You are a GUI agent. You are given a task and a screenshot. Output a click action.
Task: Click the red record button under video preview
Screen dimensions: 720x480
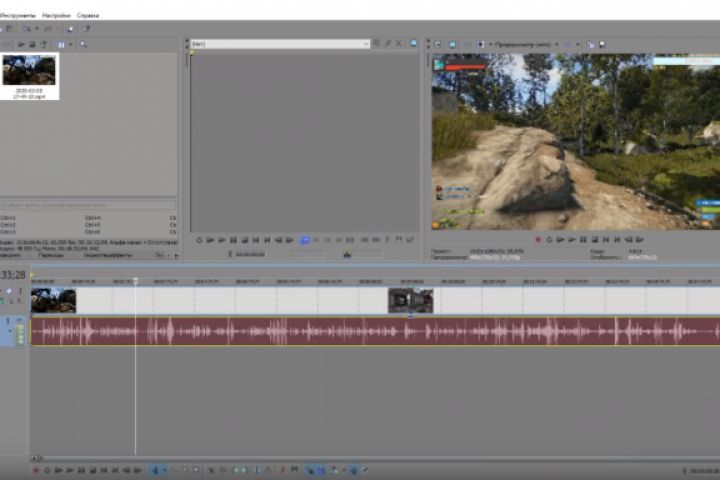538,240
